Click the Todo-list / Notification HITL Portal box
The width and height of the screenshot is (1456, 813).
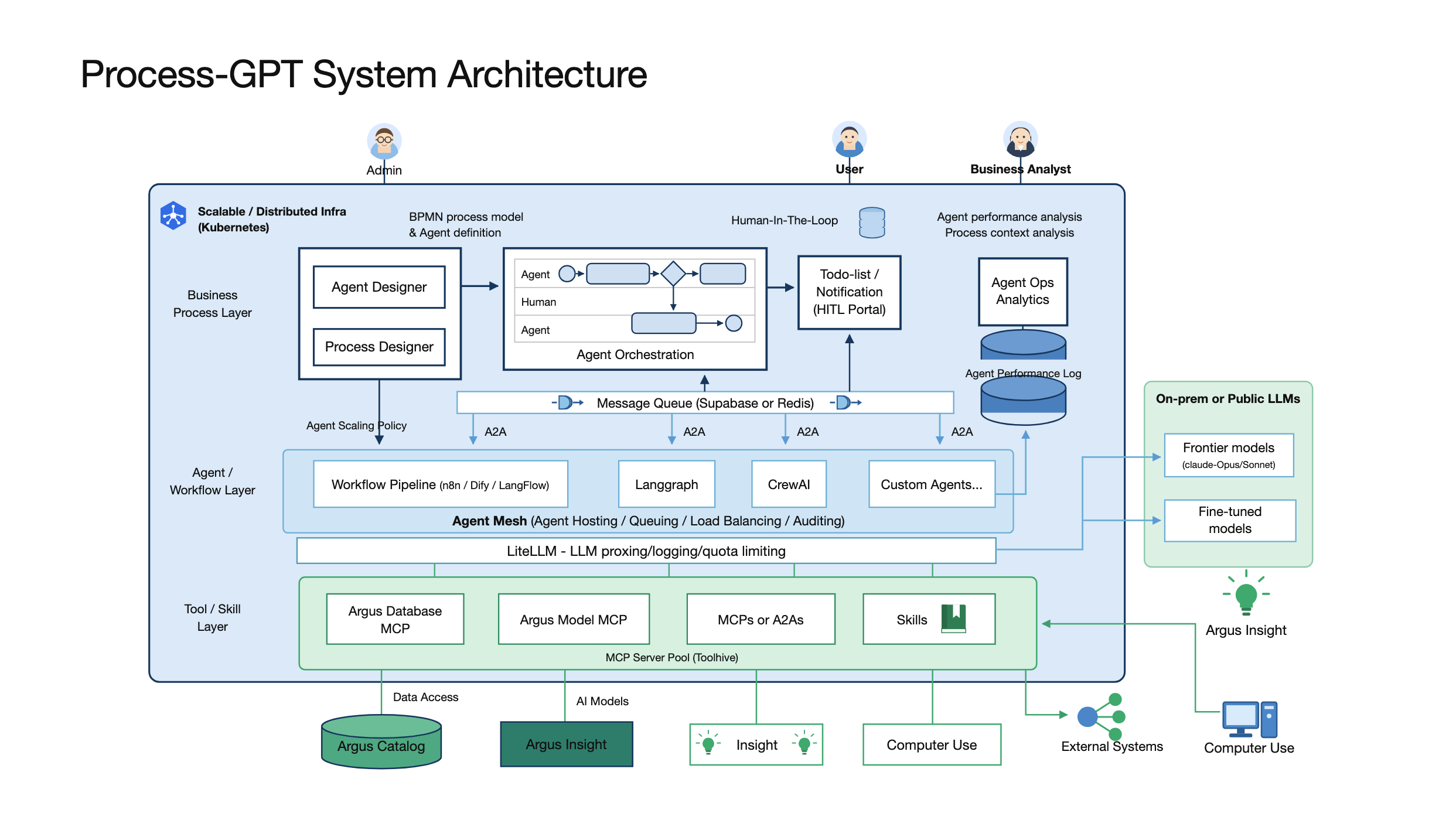(849, 292)
